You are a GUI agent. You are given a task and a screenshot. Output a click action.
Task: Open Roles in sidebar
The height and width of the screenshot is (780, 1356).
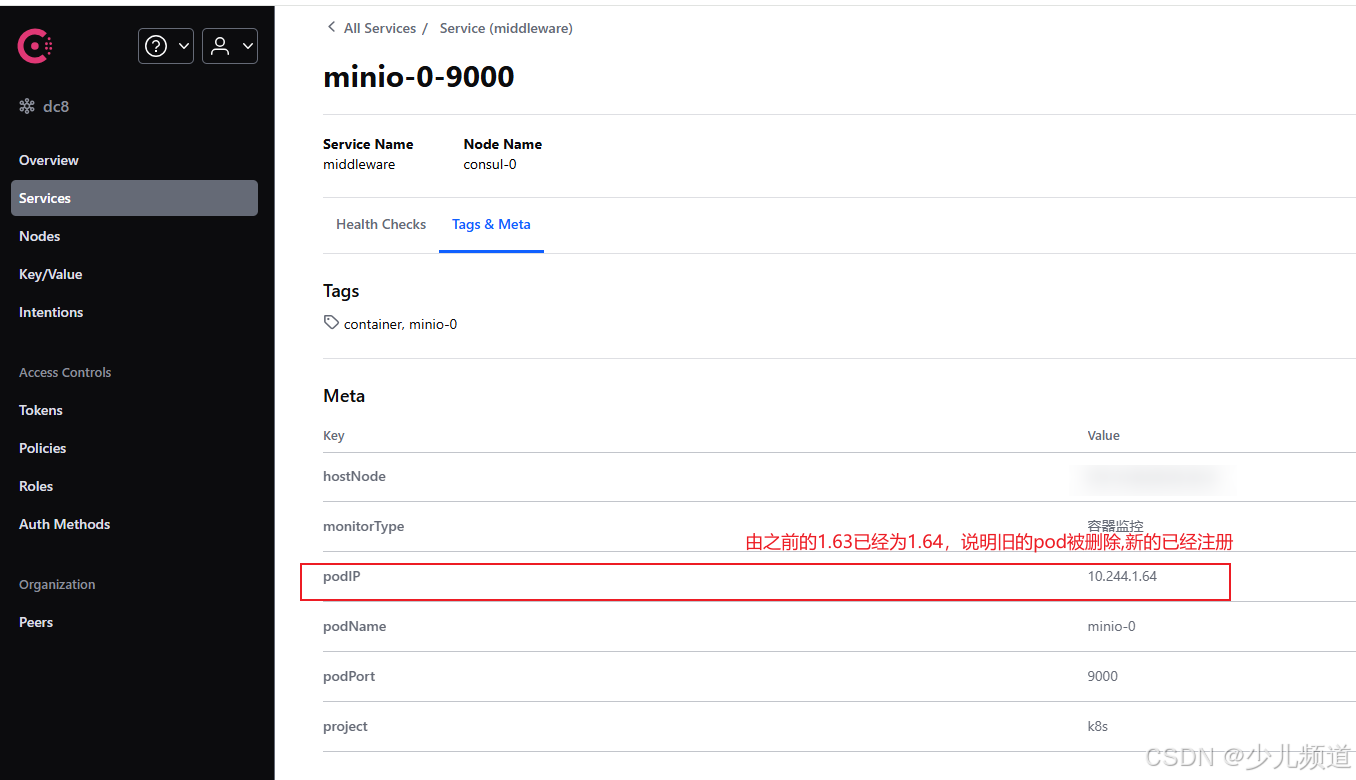(x=36, y=486)
